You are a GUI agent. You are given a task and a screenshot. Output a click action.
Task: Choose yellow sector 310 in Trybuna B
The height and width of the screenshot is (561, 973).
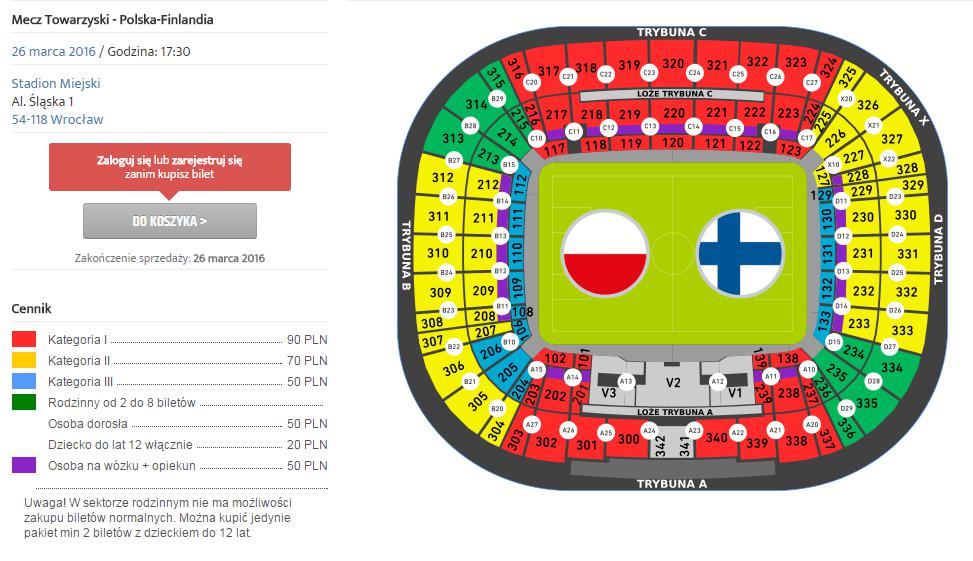pos(437,253)
